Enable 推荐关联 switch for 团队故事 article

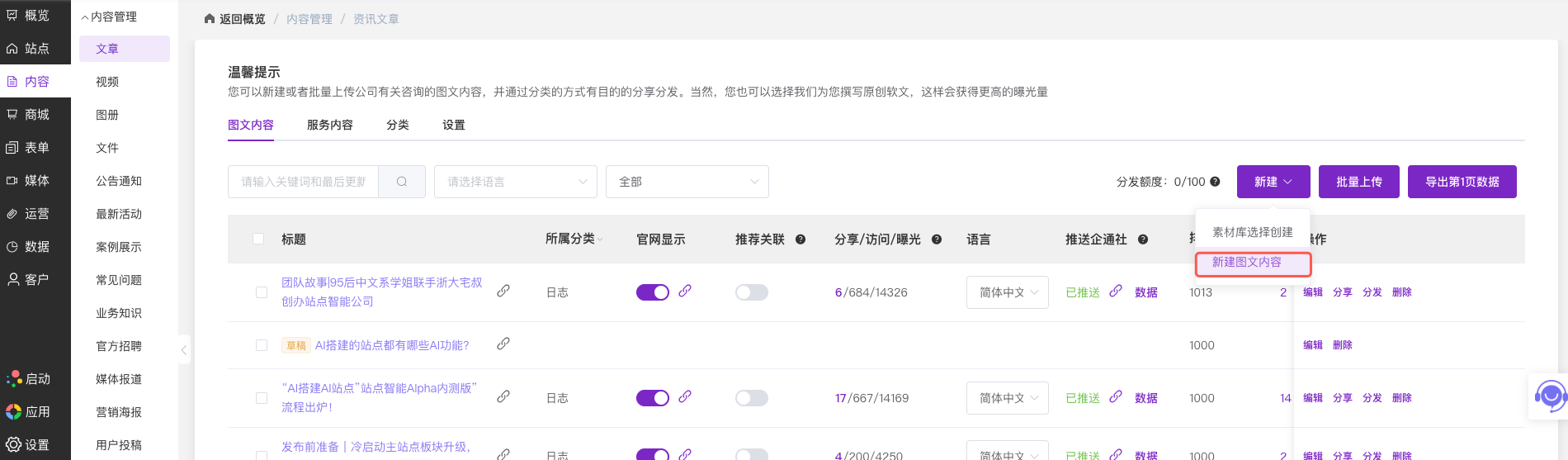[x=751, y=292]
